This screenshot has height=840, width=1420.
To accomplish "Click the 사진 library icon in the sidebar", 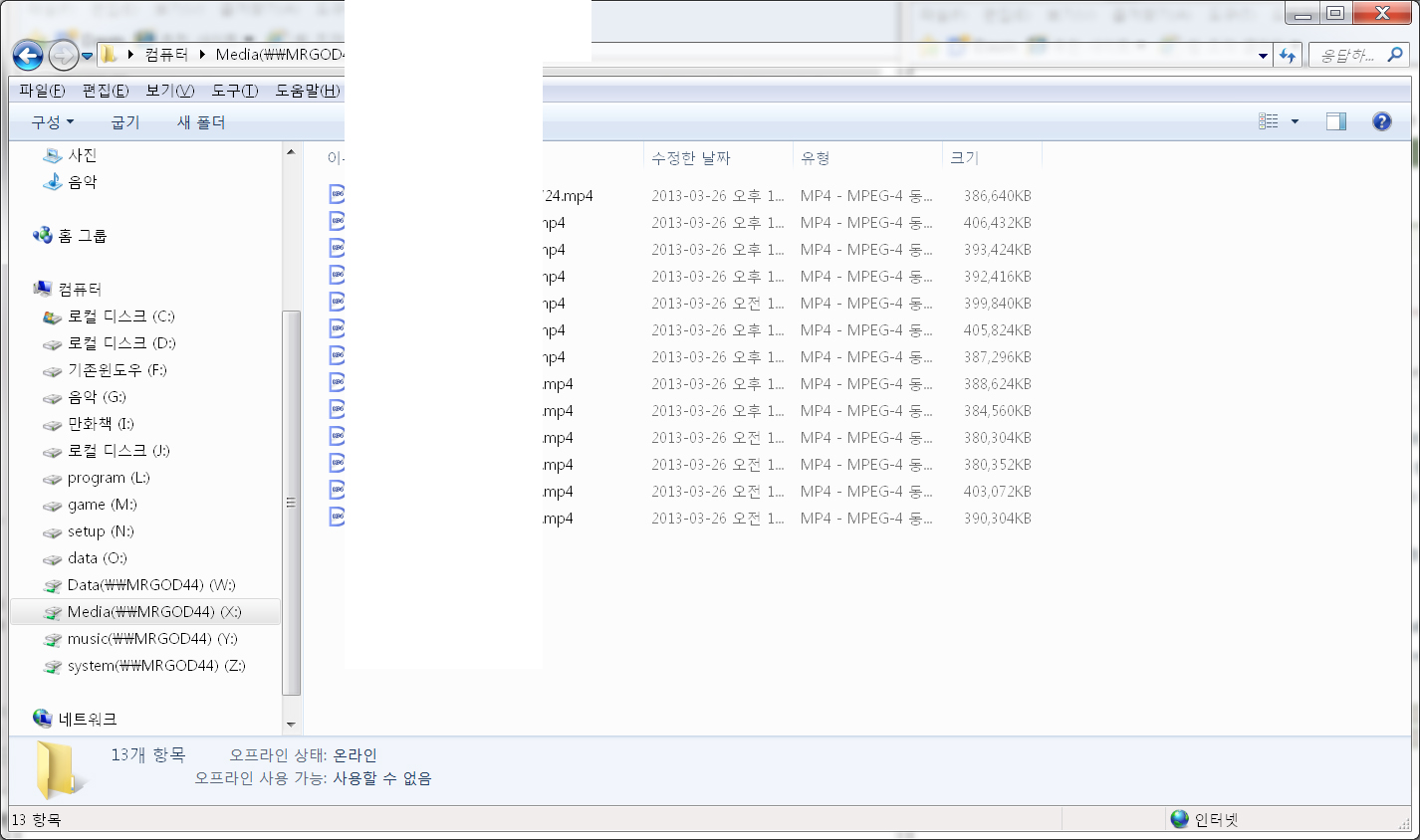I will coord(53,155).
